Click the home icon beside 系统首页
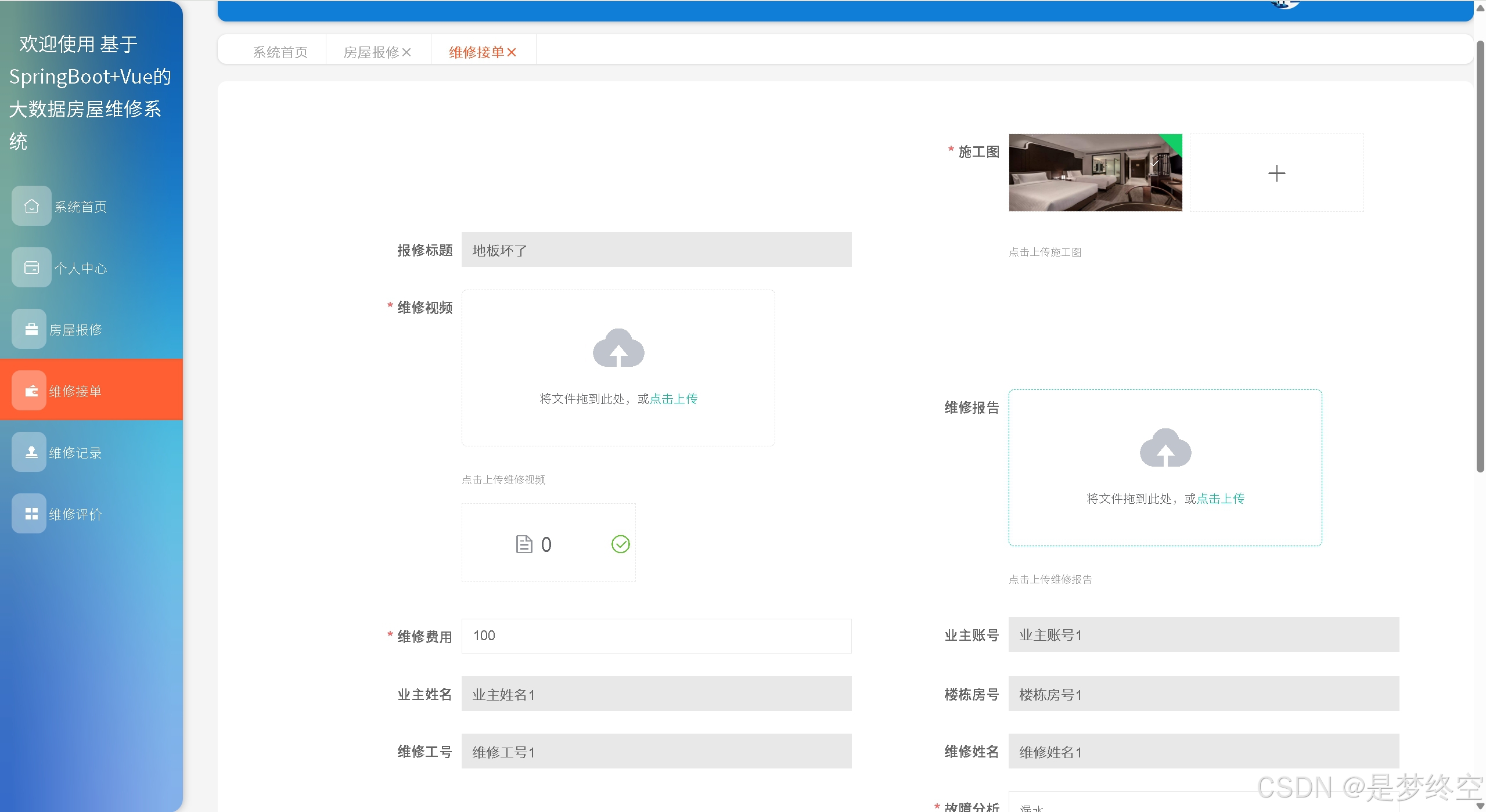The height and width of the screenshot is (812, 1486). pos(31,206)
